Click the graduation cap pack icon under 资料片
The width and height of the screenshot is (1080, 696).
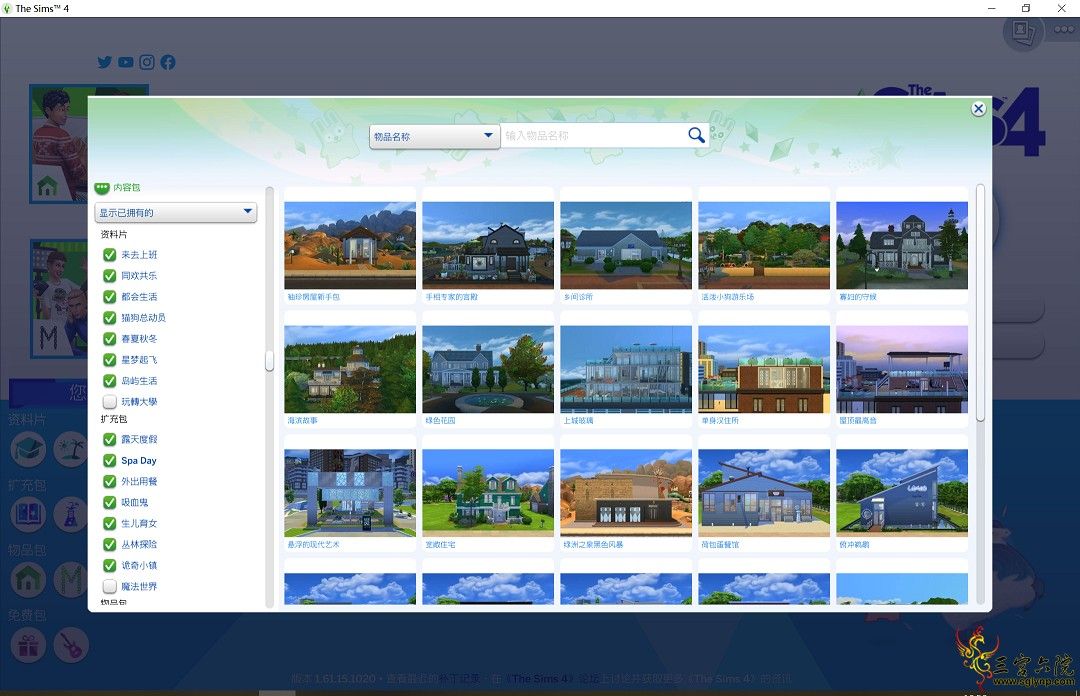click(x=28, y=449)
